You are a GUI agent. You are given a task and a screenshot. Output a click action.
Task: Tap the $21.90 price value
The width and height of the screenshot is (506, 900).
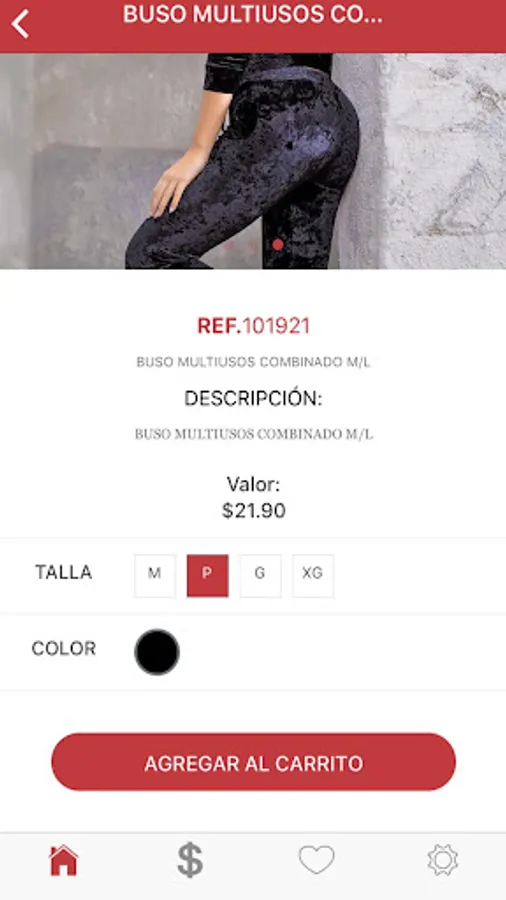tap(254, 510)
